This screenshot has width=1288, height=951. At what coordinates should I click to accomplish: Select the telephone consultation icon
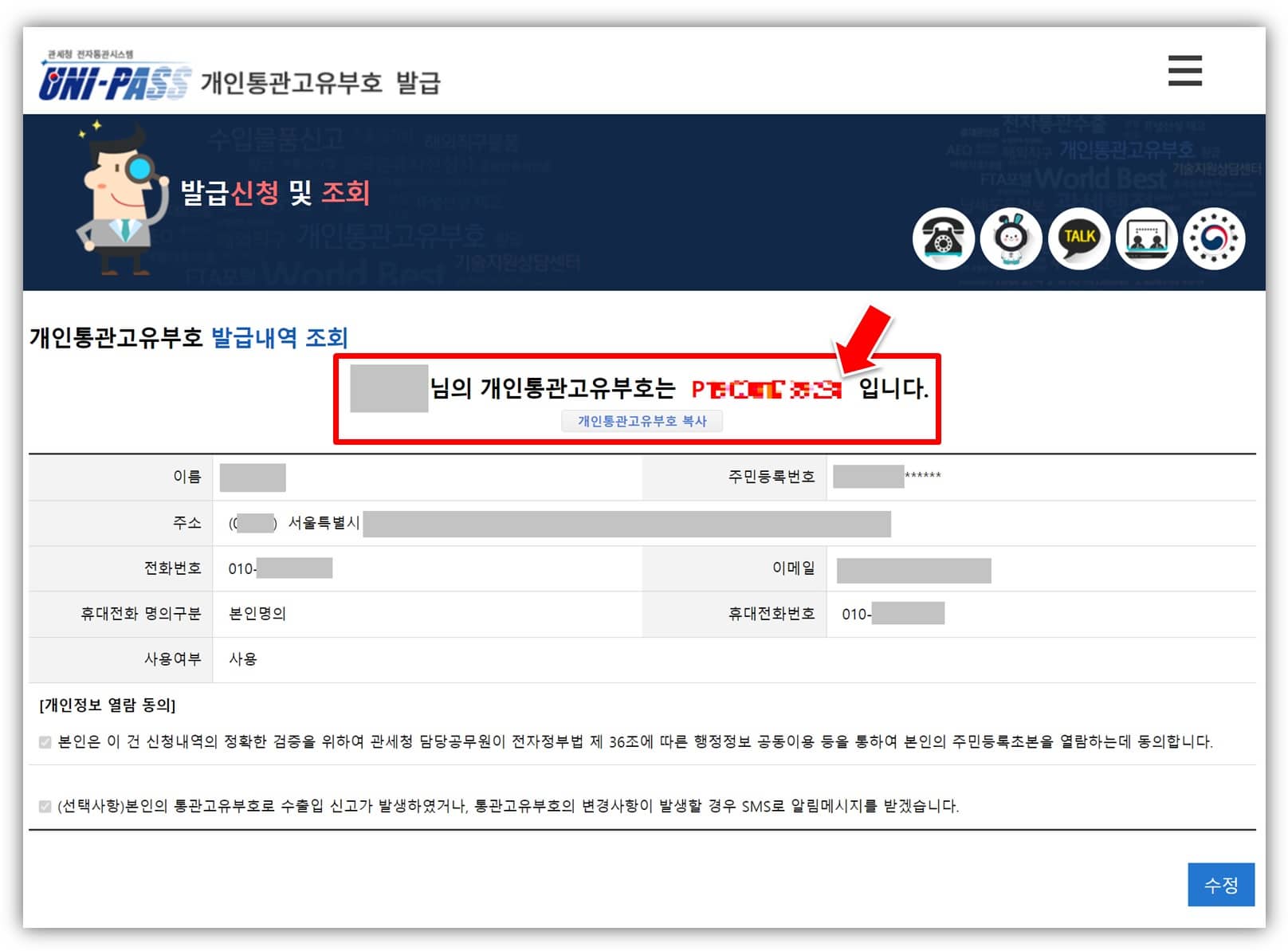click(x=944, y=239)
